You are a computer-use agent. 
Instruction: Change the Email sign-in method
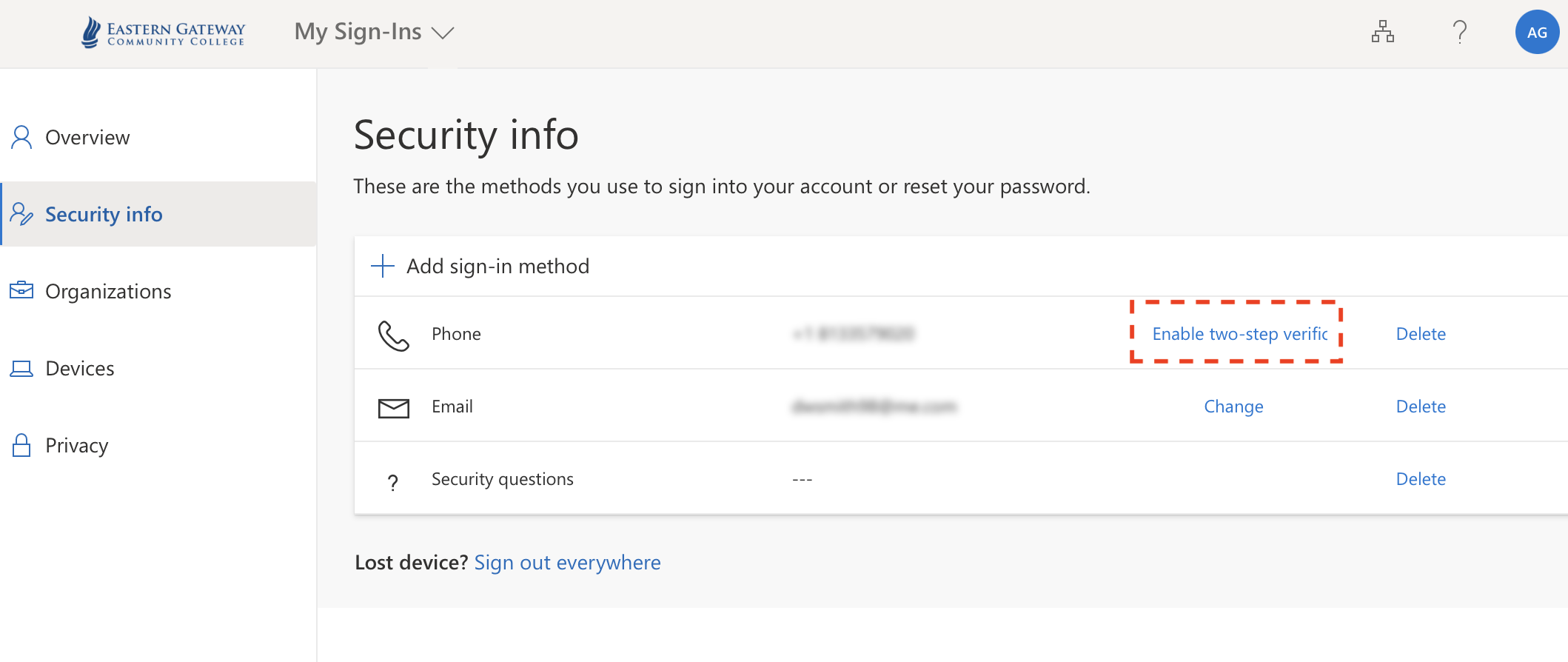1233,407
